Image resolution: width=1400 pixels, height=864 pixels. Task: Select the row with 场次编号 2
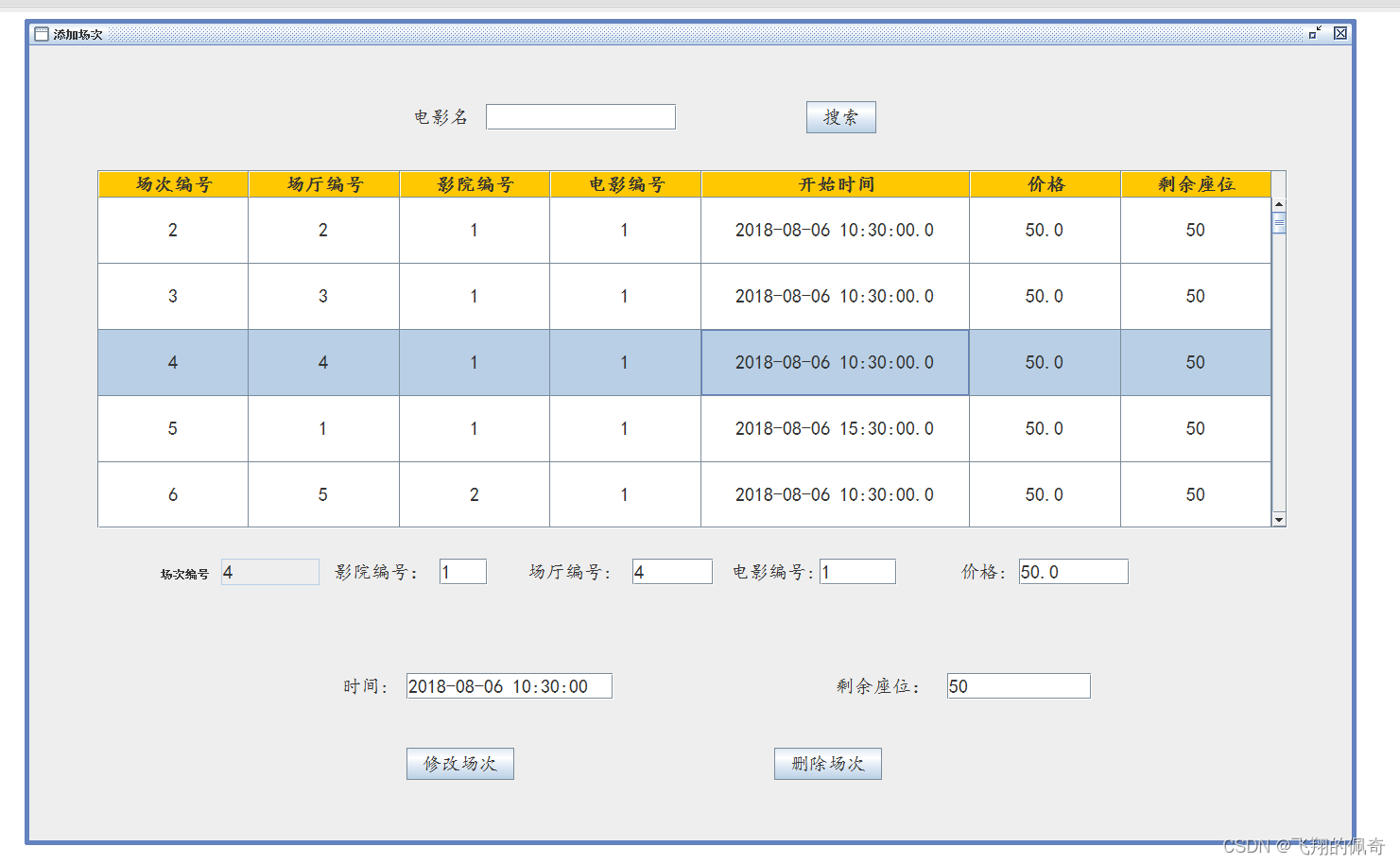coord(684,231)
